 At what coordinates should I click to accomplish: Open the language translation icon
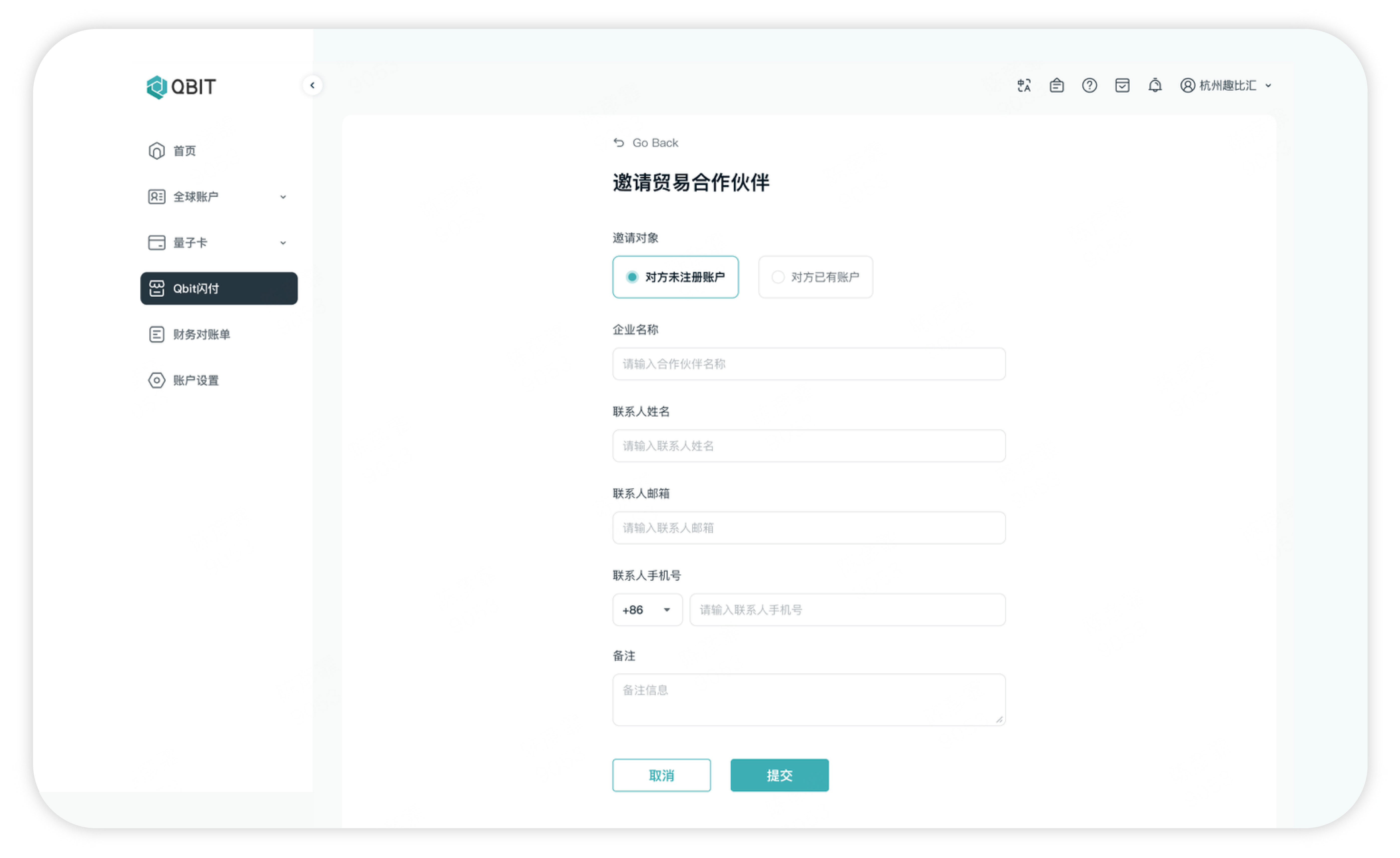(x=1024, y=85)
